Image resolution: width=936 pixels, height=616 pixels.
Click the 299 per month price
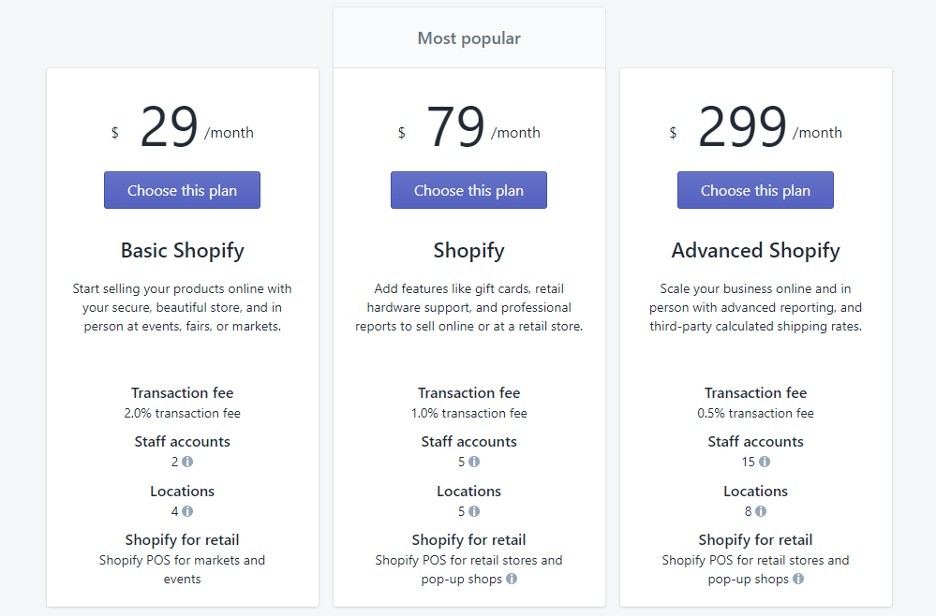point(755,127)
